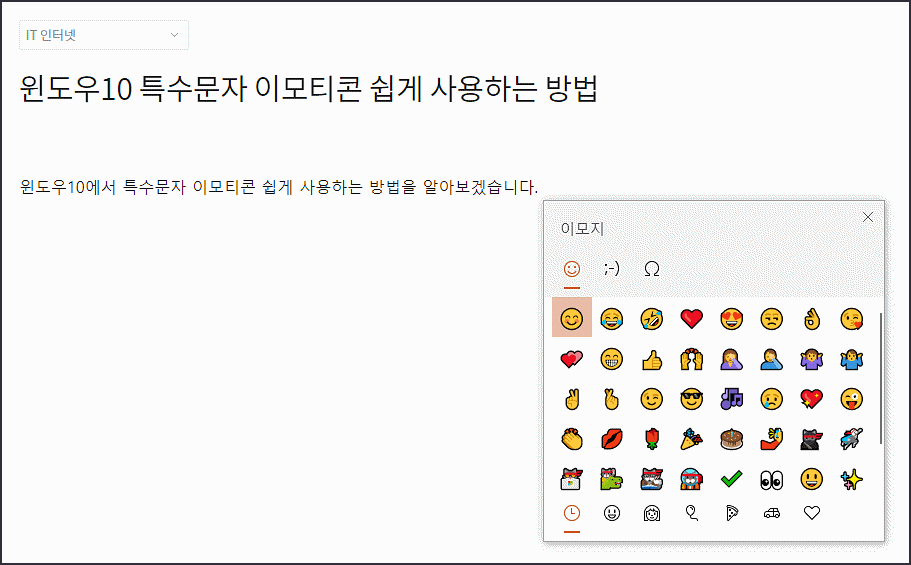Pick the clapping hands emoji
911x565 pixels.
point(572,439)
